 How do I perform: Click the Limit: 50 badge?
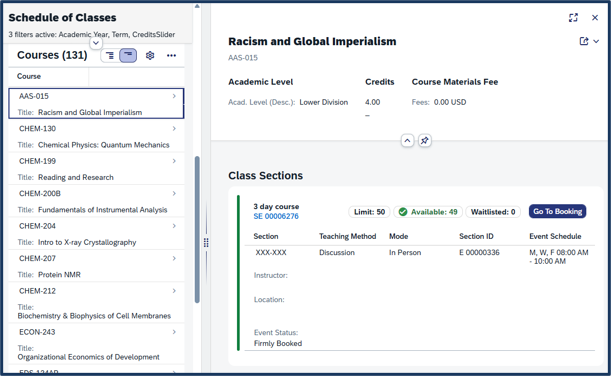(369, 212)
